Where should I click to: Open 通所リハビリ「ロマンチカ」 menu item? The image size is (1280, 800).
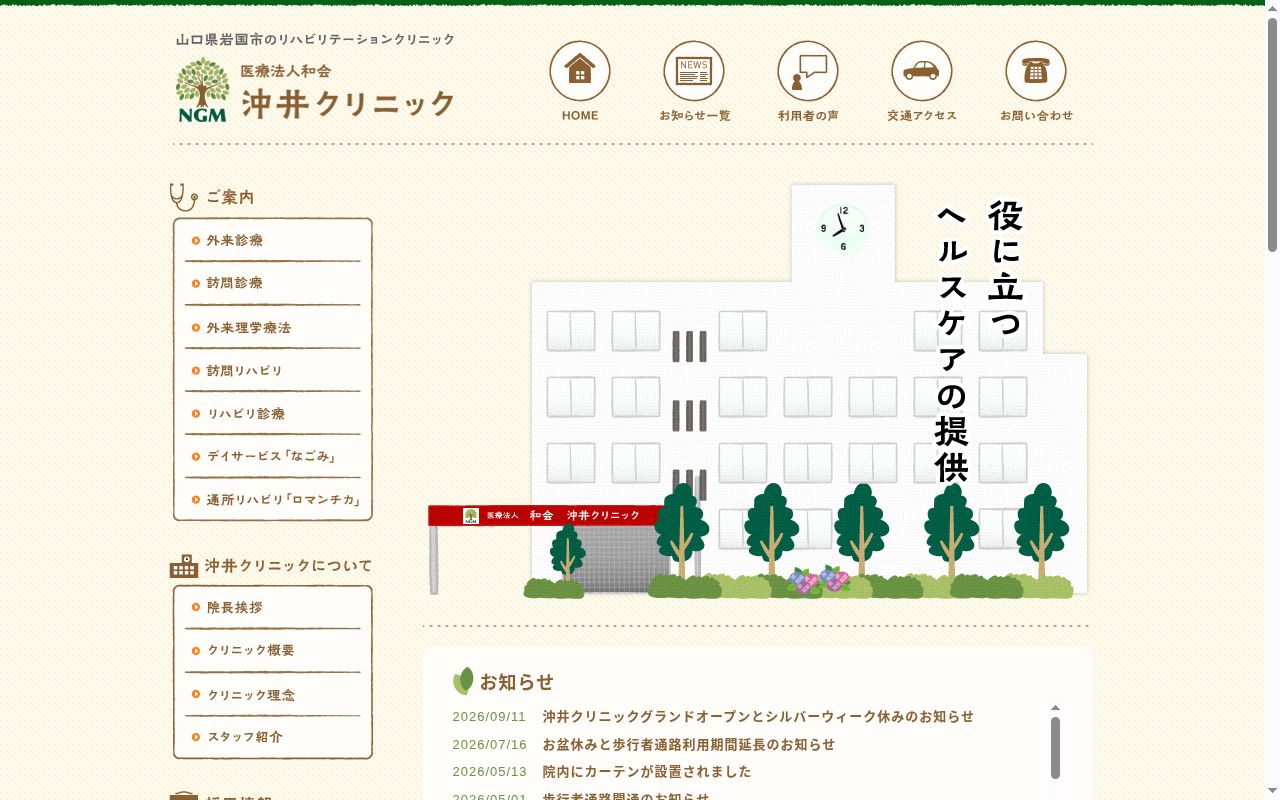[272, 500]
